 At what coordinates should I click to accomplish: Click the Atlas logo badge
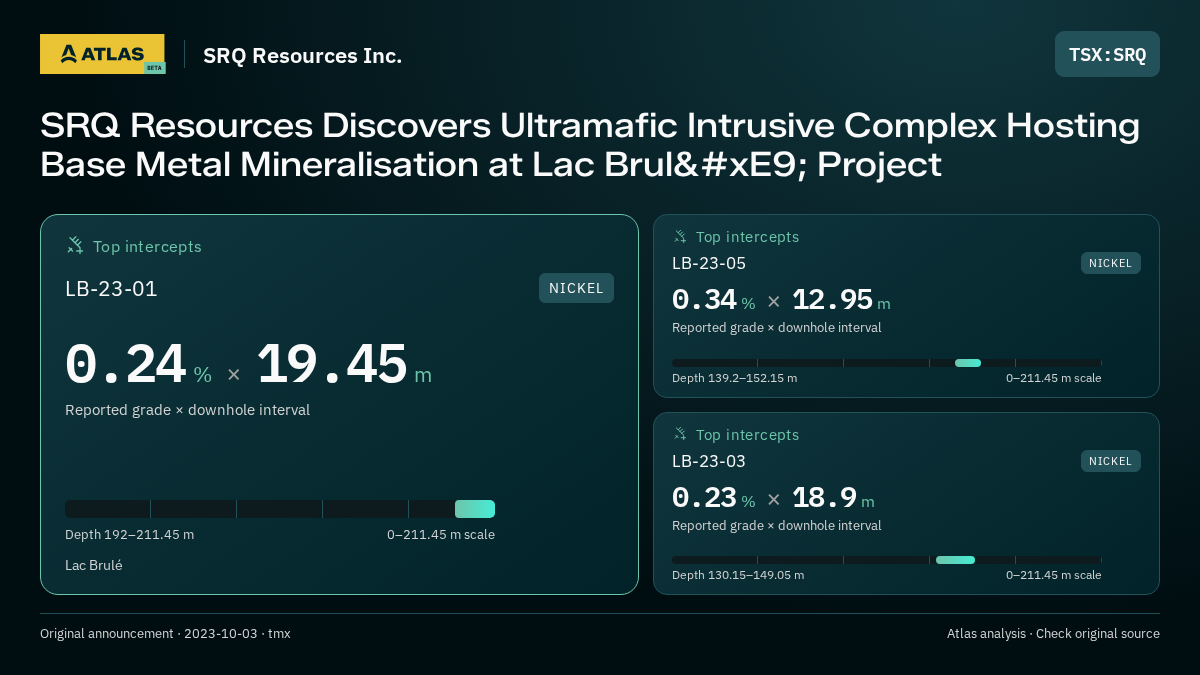pyautogui.click(x=102, y=54)
